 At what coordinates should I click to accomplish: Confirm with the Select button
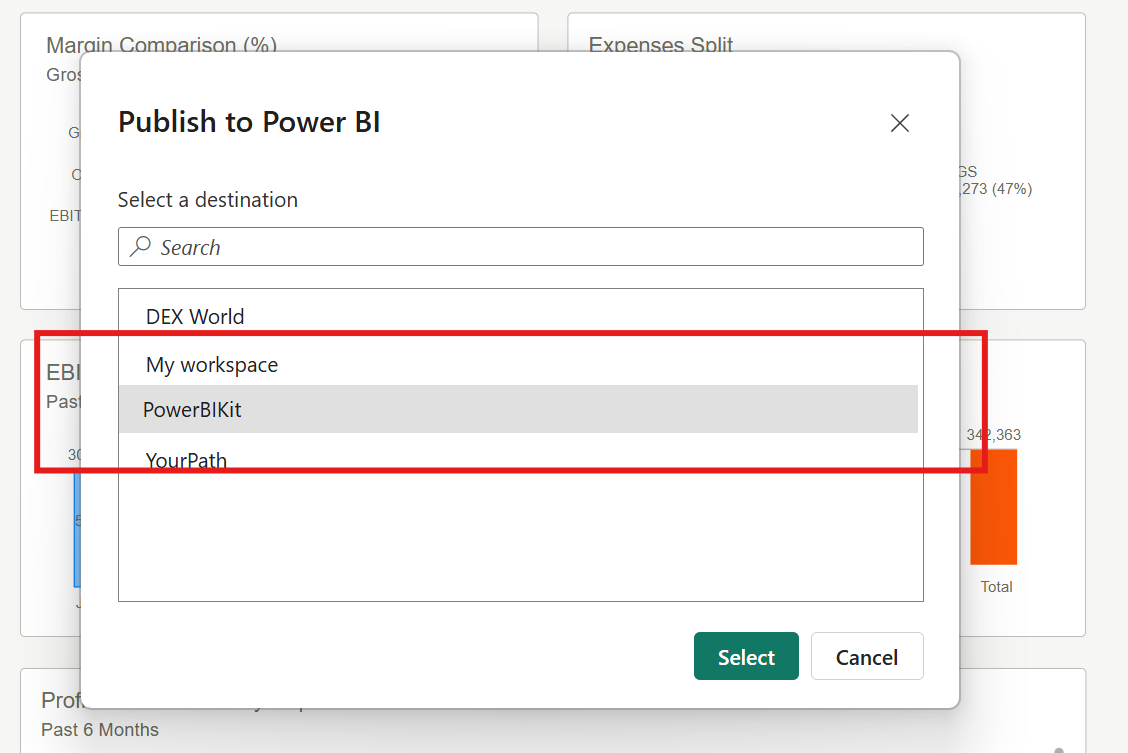click(x=746, y=656)
